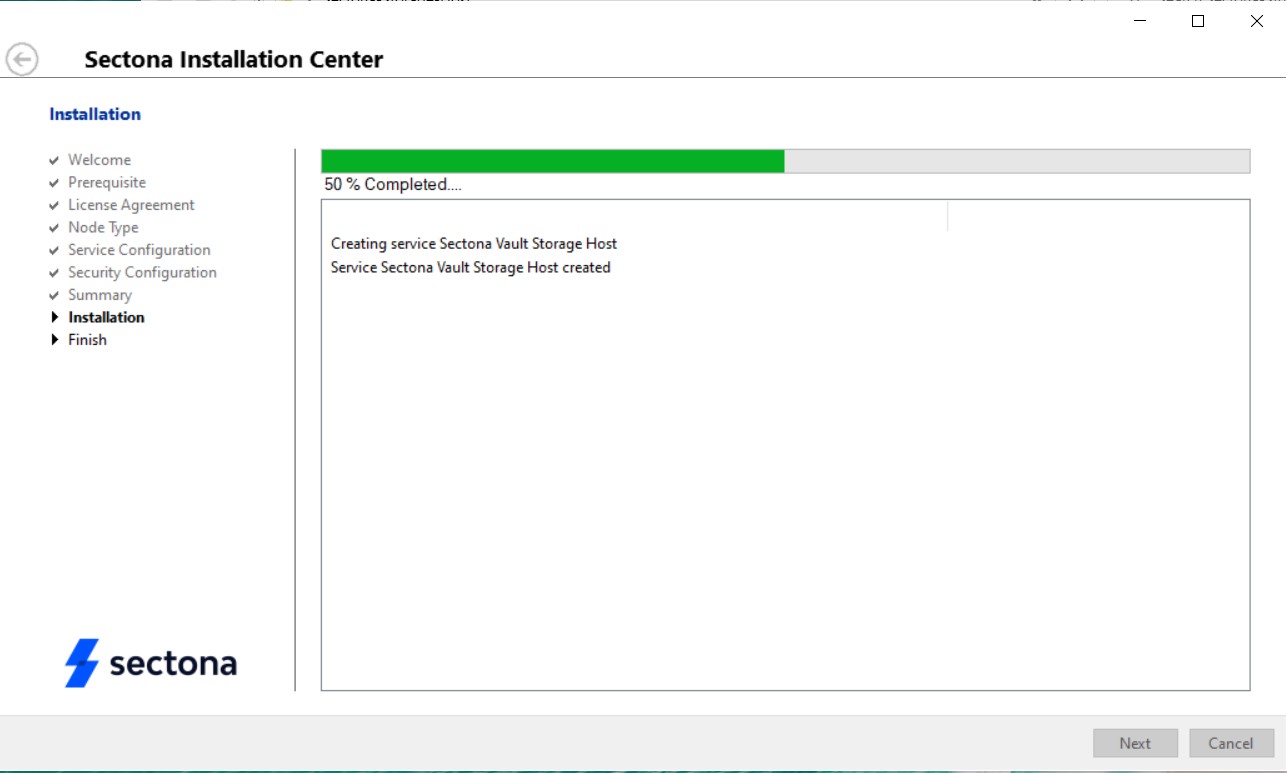This screenshot has height=773, width=1287.
Task: Select the Finish step in sidebar
Action: [x=87, y=340]
